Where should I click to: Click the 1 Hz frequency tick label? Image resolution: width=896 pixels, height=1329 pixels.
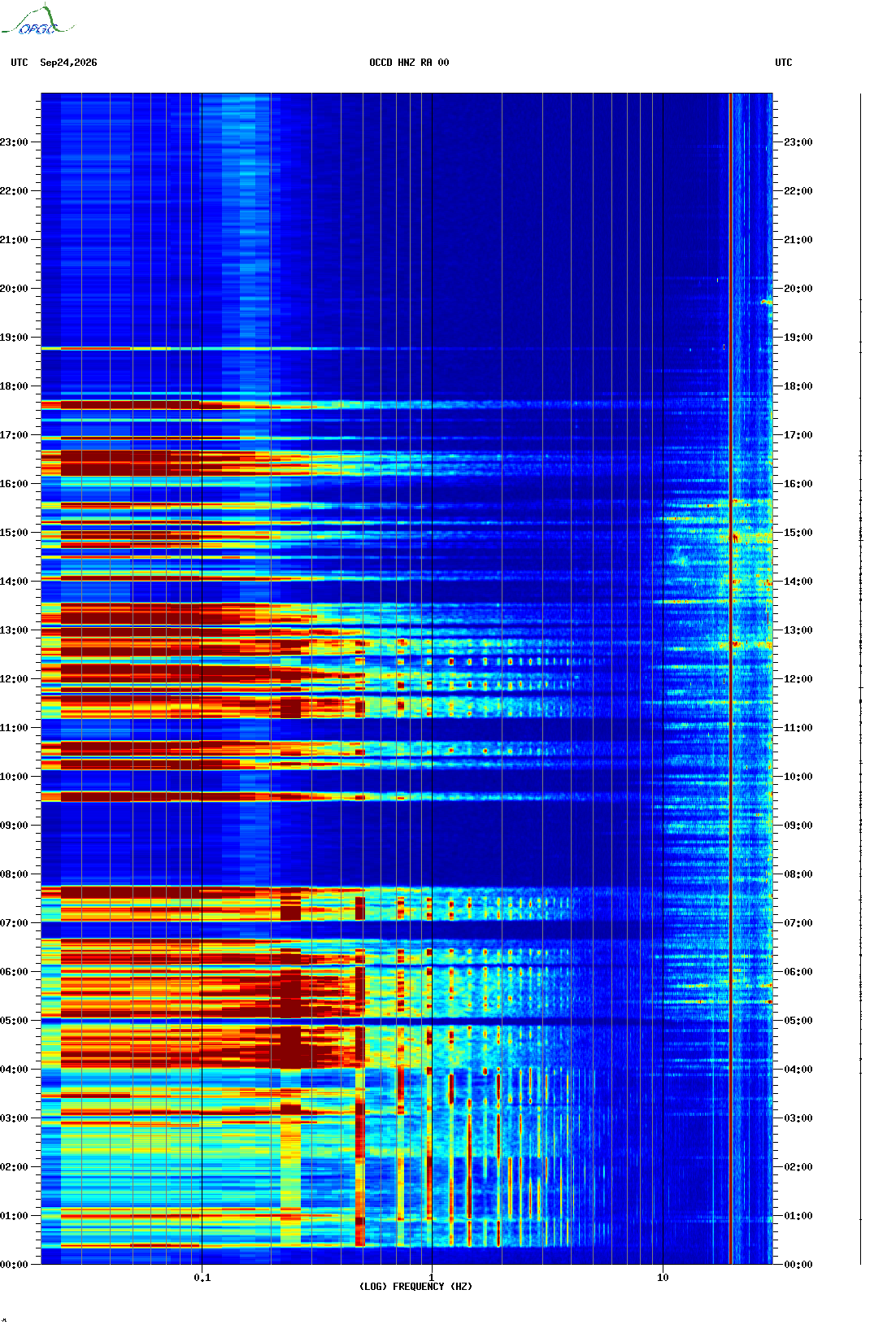point(431,1278)
